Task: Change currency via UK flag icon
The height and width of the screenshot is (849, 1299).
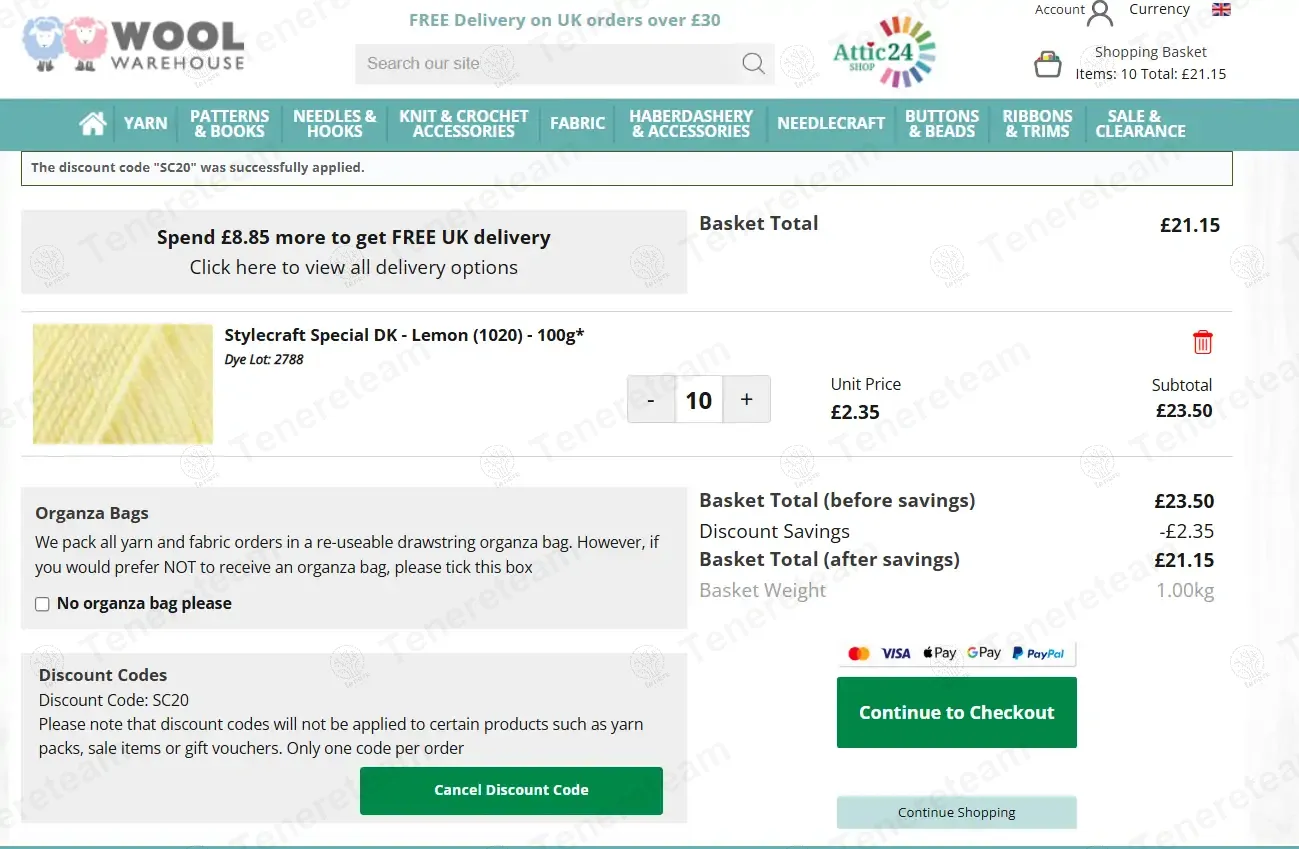Action: (1221, 10)
